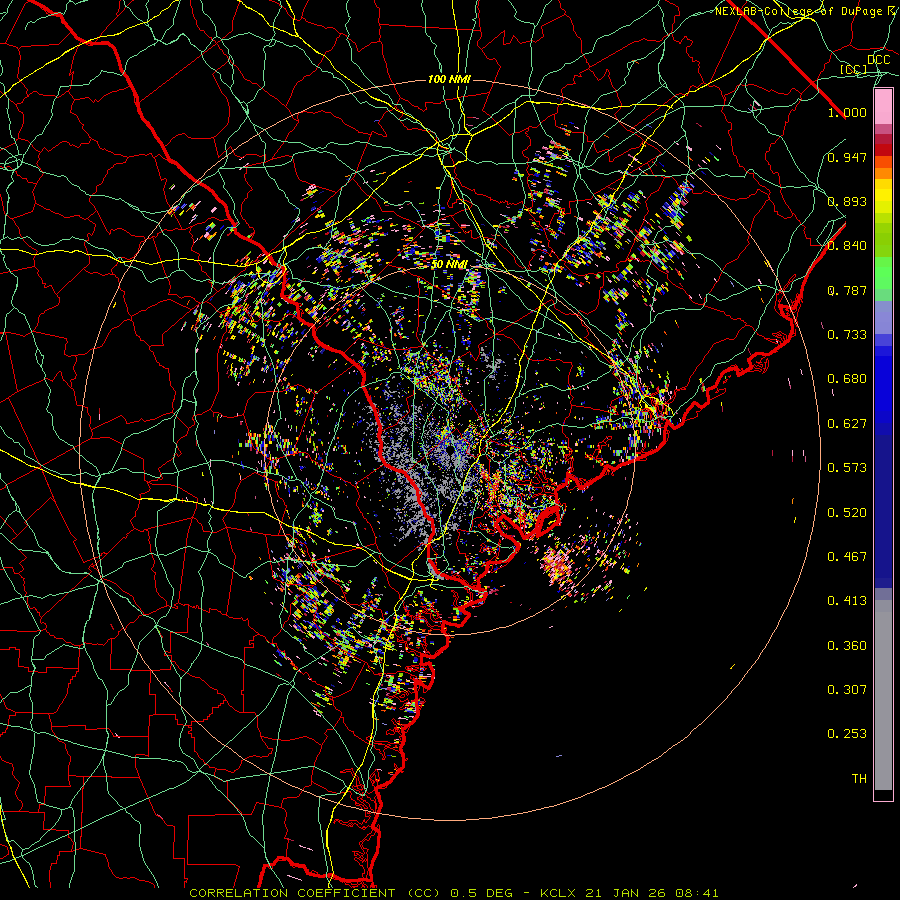This screenshot has height=900, width=900.
Task: Click the 0.840 legend value
Action: point(847,246)
